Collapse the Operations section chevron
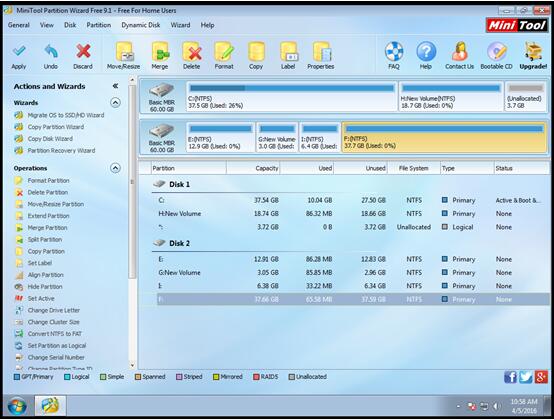Image resolution: width=554 pixels, height=420 pixels. (115, 168)
